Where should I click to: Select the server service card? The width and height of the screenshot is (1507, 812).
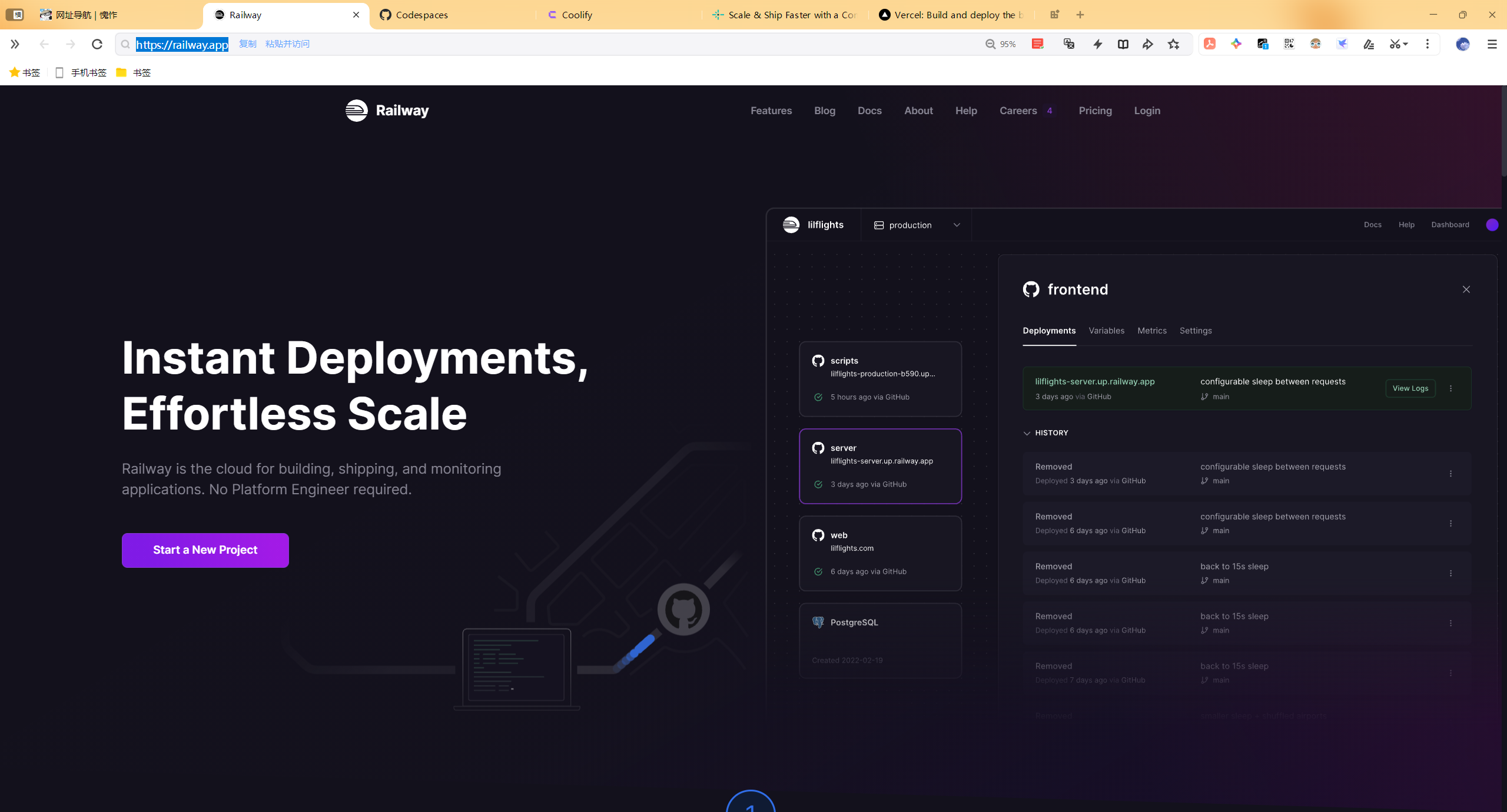point(881,466)
